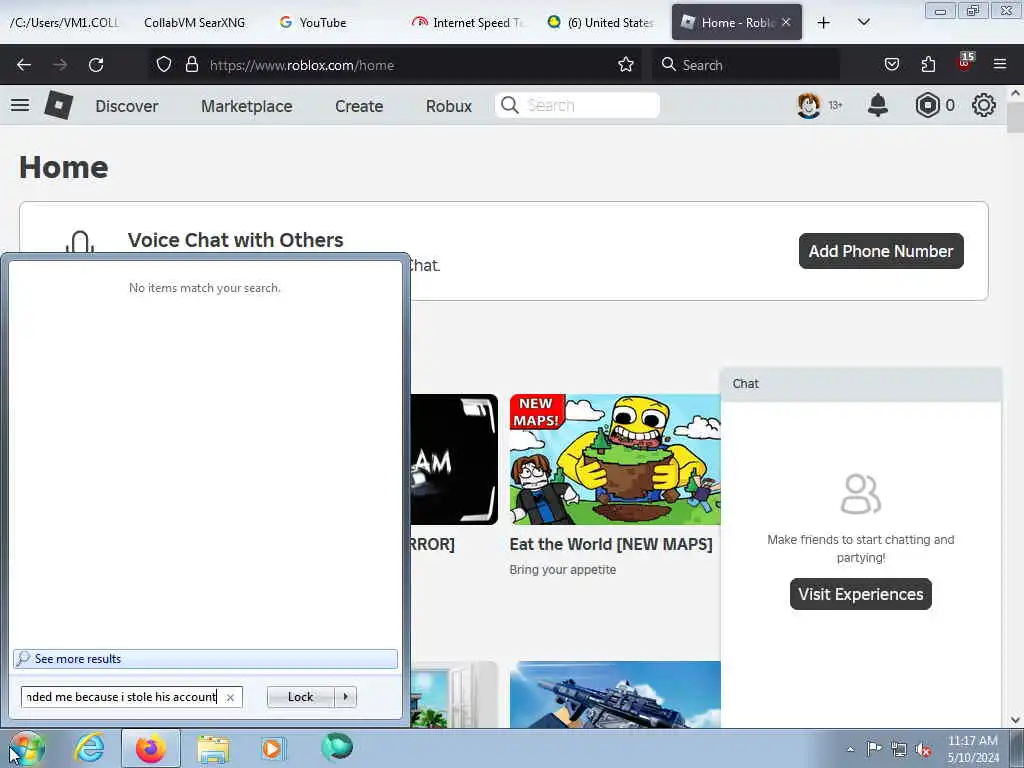The height and width of the screenshot is (768, 1024).
Task: Open the Roblox notifications bell
Action: (877, 105)
